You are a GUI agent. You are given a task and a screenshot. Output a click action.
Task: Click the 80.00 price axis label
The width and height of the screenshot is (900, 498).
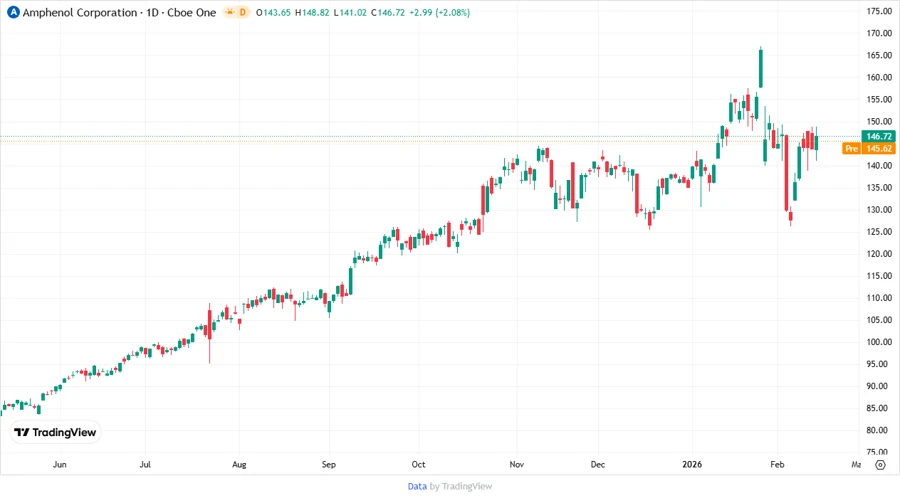tap(879, 430)
